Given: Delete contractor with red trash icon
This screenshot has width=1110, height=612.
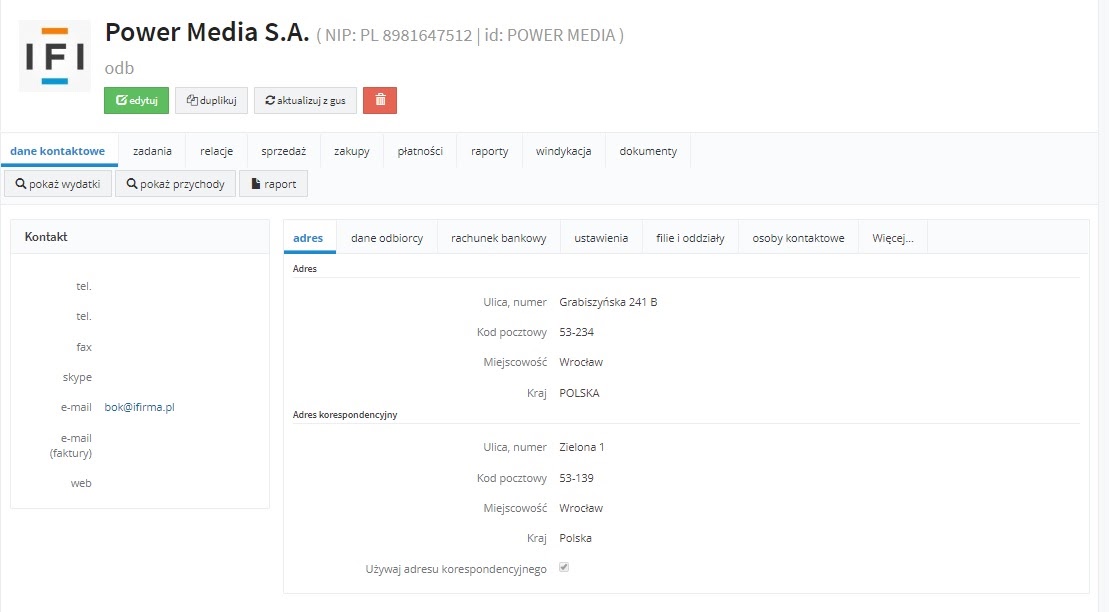Looking at the screenshot, I should click(380, 100).
